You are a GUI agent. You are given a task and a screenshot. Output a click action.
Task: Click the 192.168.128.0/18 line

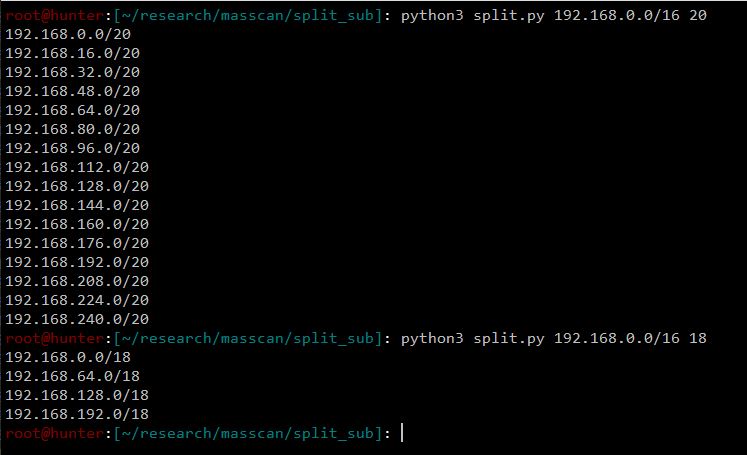click(77, 395)
